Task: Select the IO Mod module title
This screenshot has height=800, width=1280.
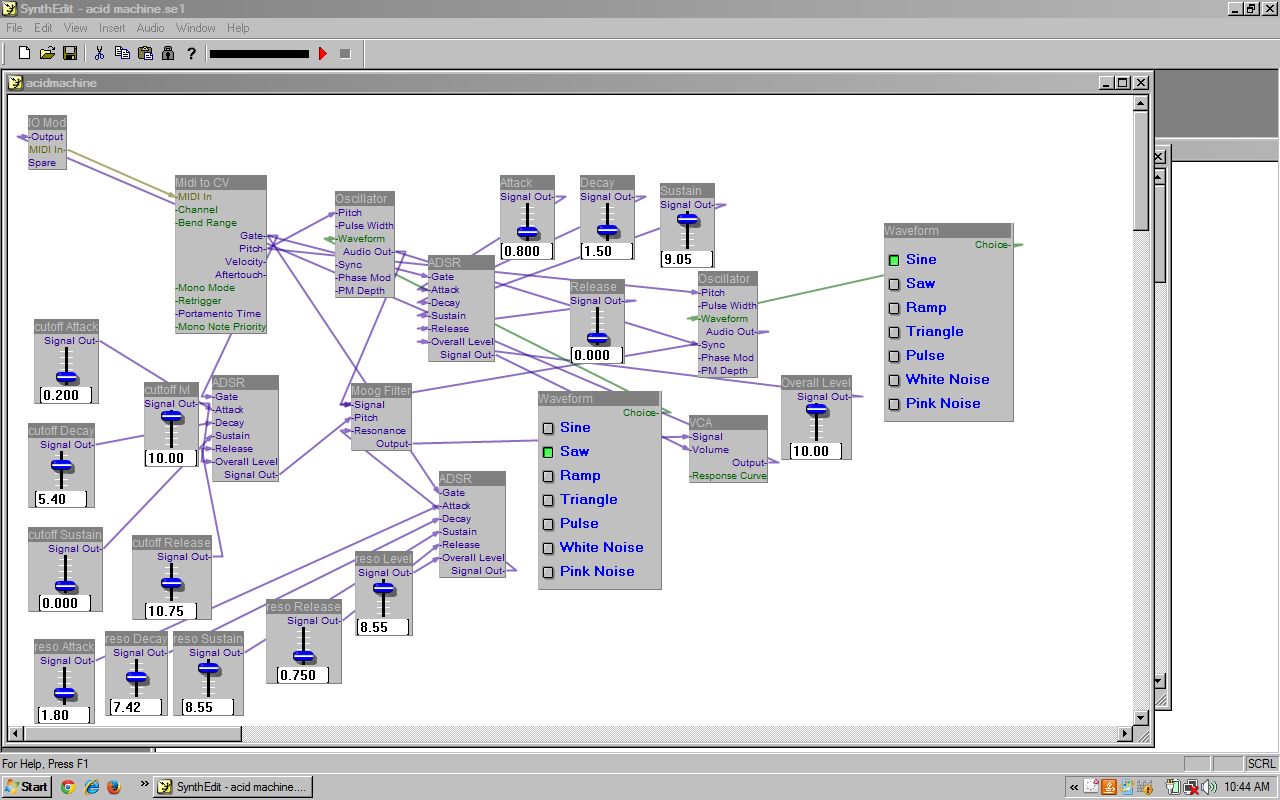Action: pos(47,123)
